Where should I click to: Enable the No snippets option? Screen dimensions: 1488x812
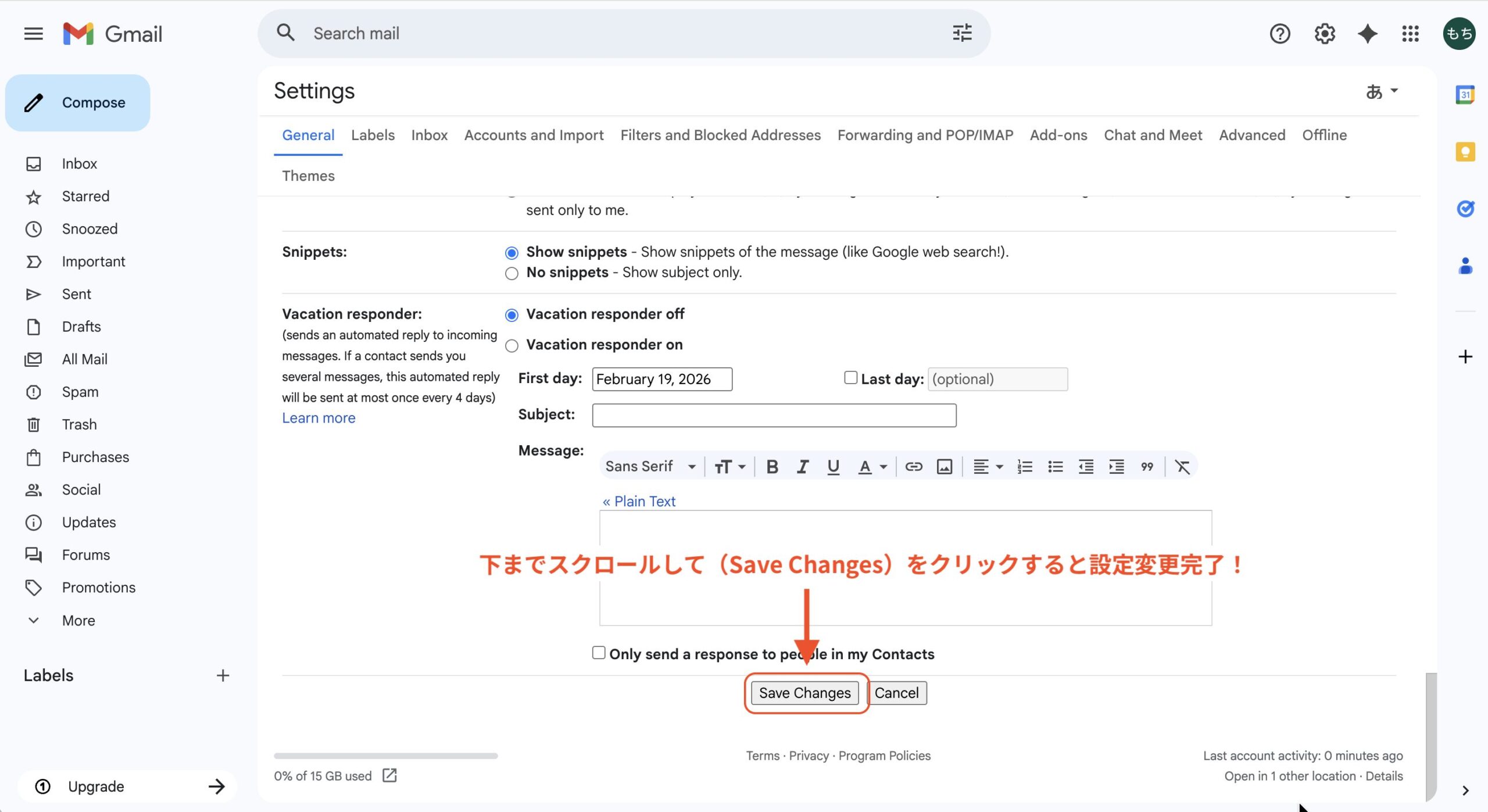click(x=512, y=273)
